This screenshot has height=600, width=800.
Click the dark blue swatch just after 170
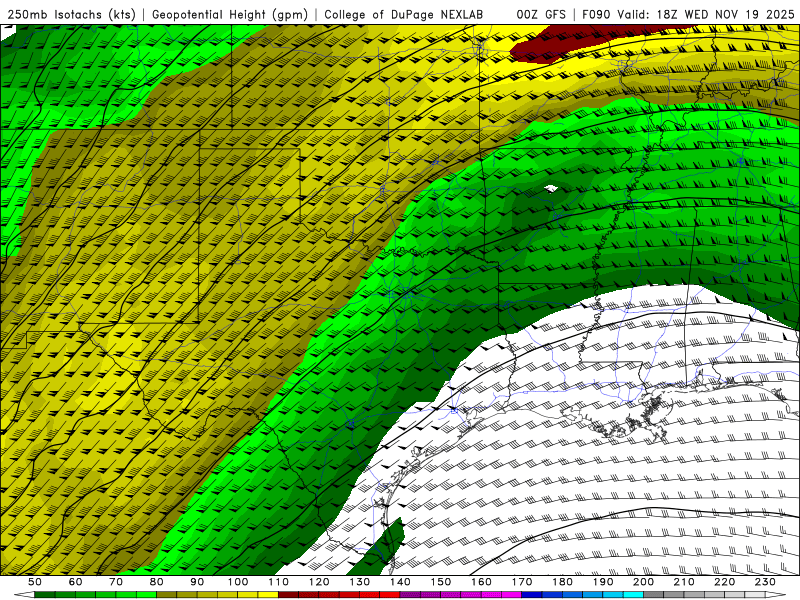(532, 595)
